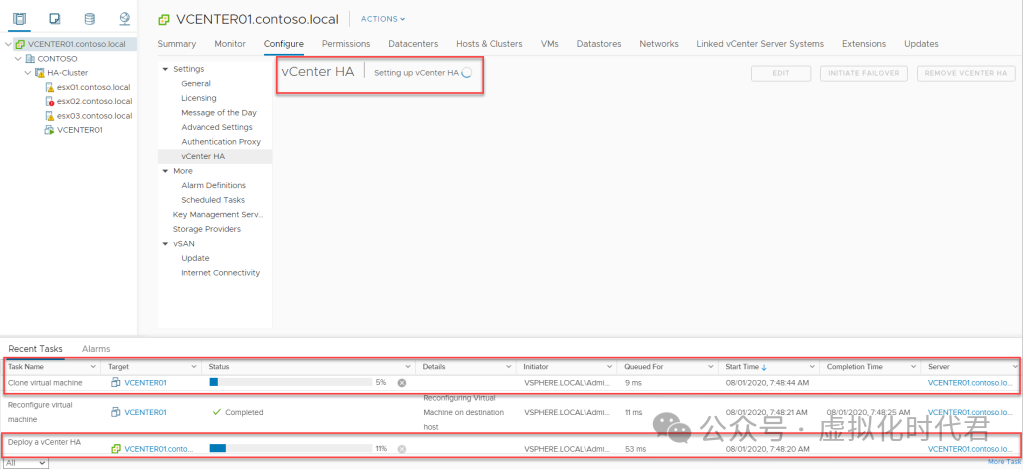Cancel the Clone virtual machine task
Screen dimensions: 1023x470
[401, 382]
